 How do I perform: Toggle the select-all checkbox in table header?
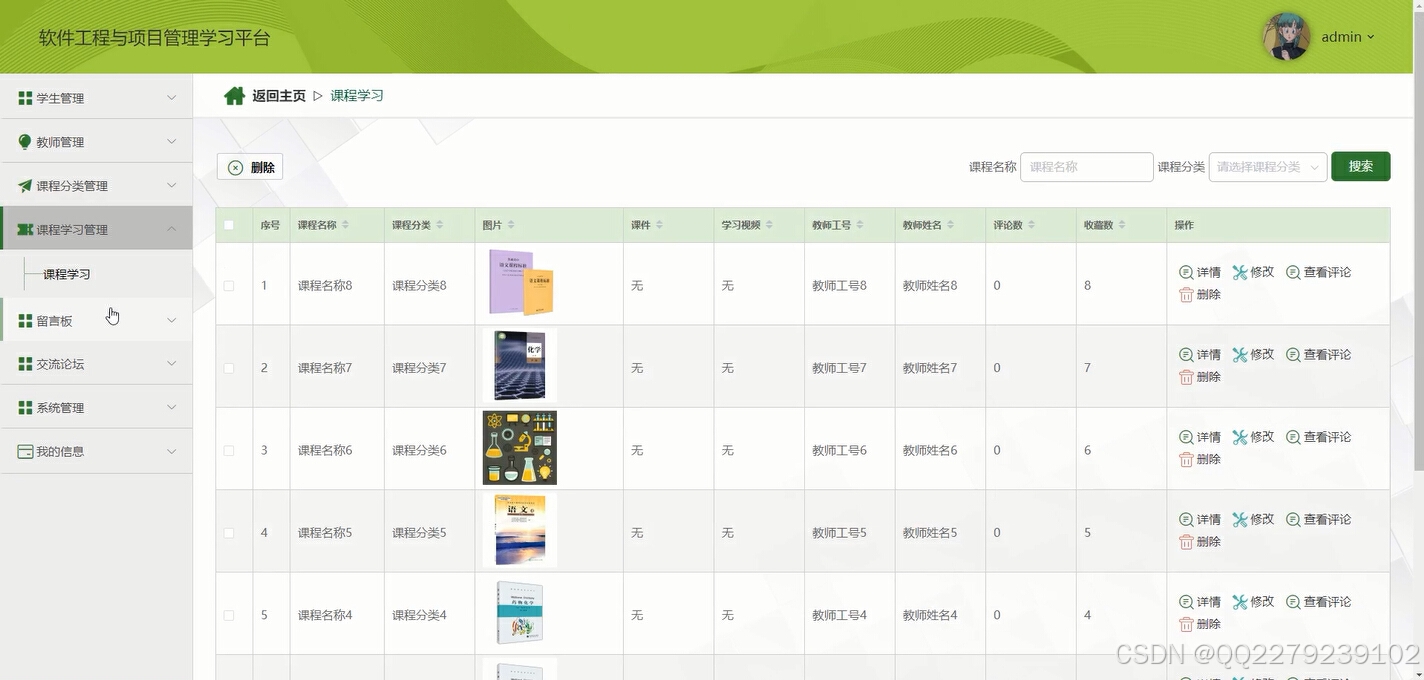click(228, 224)
